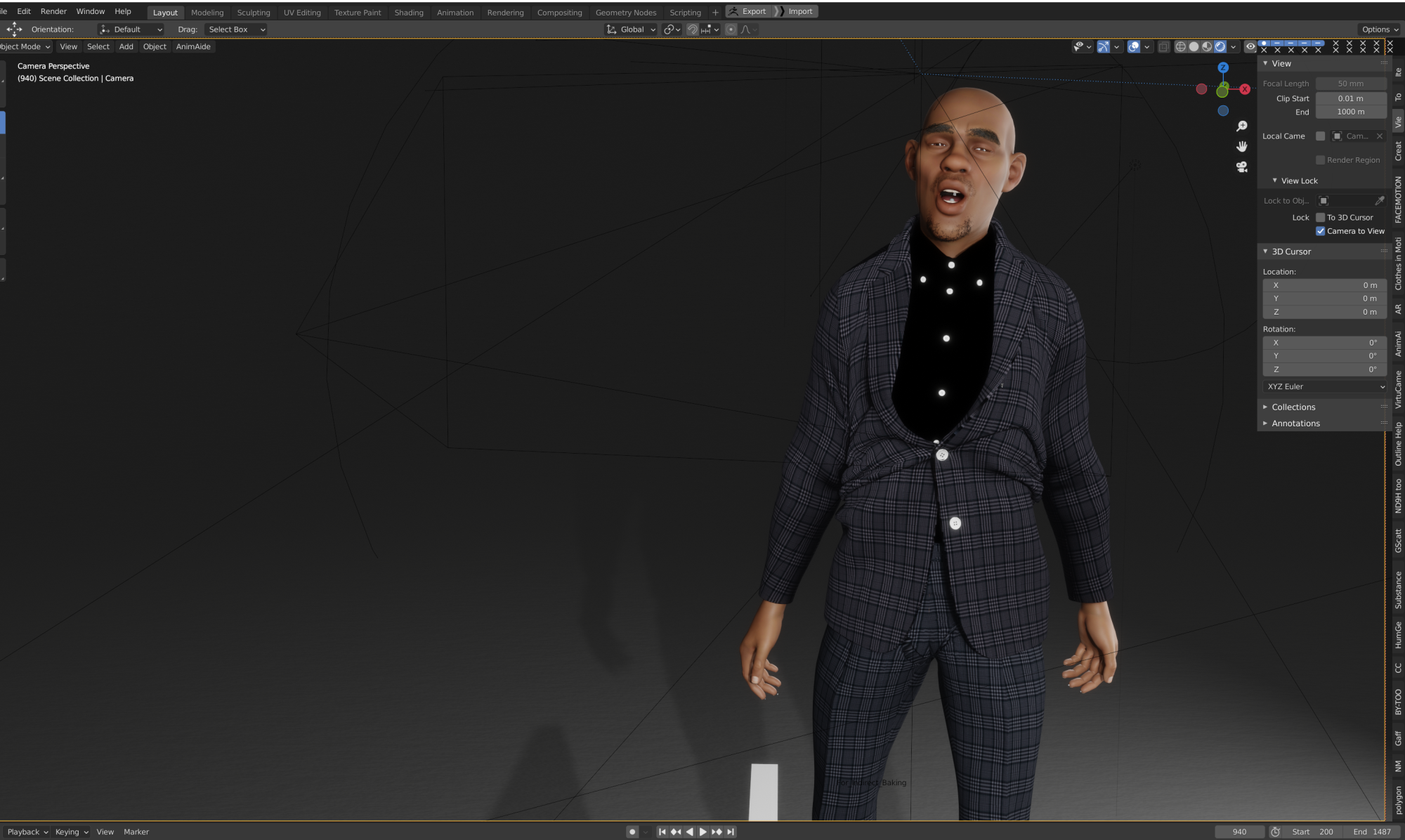
Task: Play the animation forward
Action: (x=703, y=832)
